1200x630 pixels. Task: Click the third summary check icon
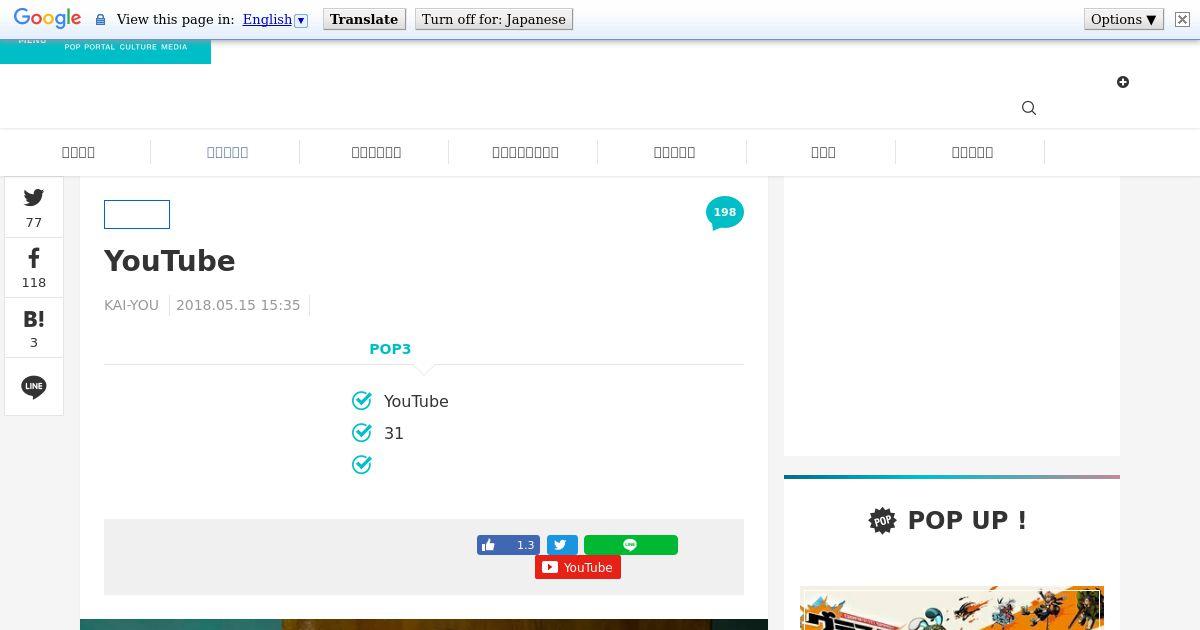click(362, 465)
